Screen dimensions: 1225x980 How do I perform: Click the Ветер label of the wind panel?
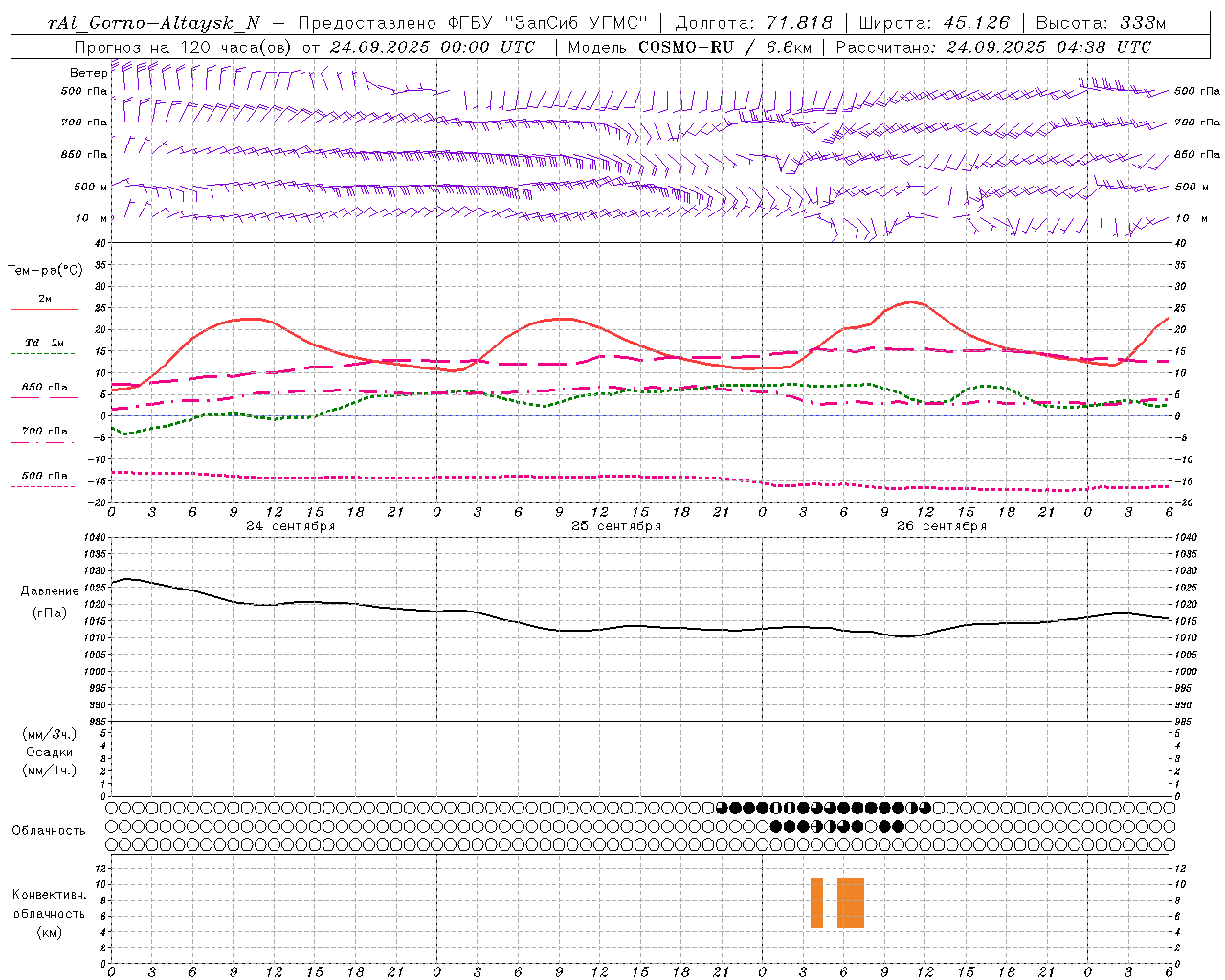88,73
